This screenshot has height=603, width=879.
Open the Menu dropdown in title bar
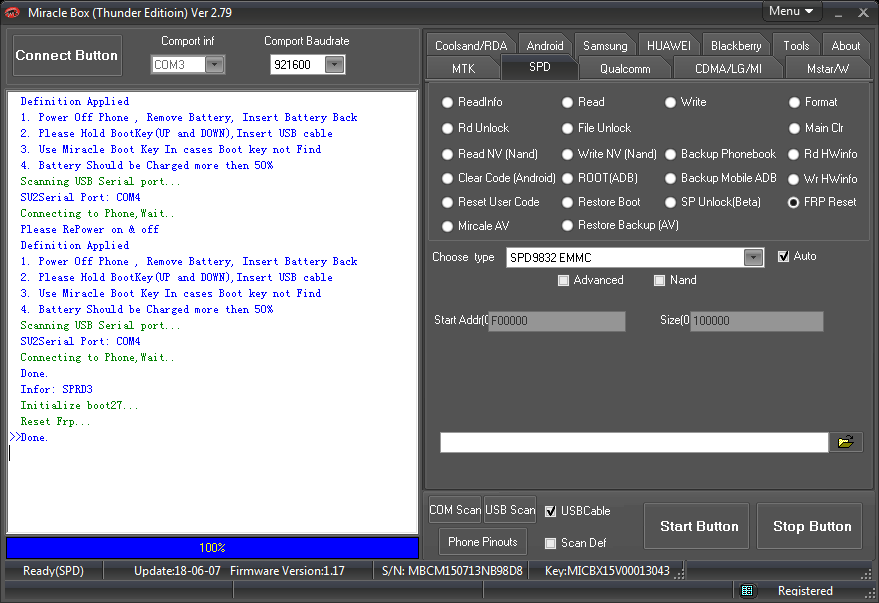pos(792,11)
